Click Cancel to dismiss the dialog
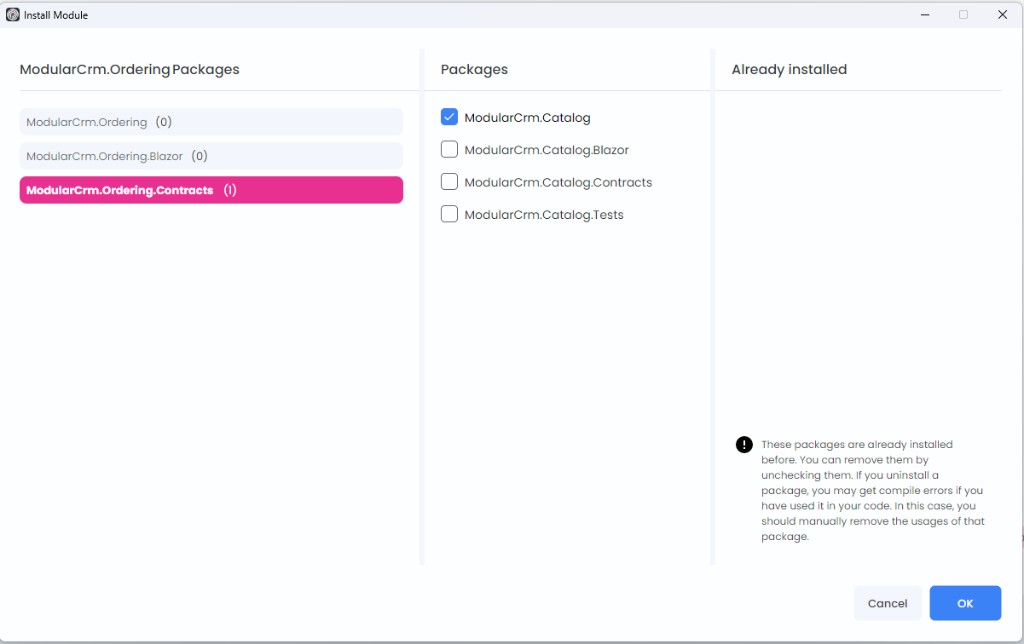Image resolution: width=1024 pixels, height=644 pixels. point(887,603)
